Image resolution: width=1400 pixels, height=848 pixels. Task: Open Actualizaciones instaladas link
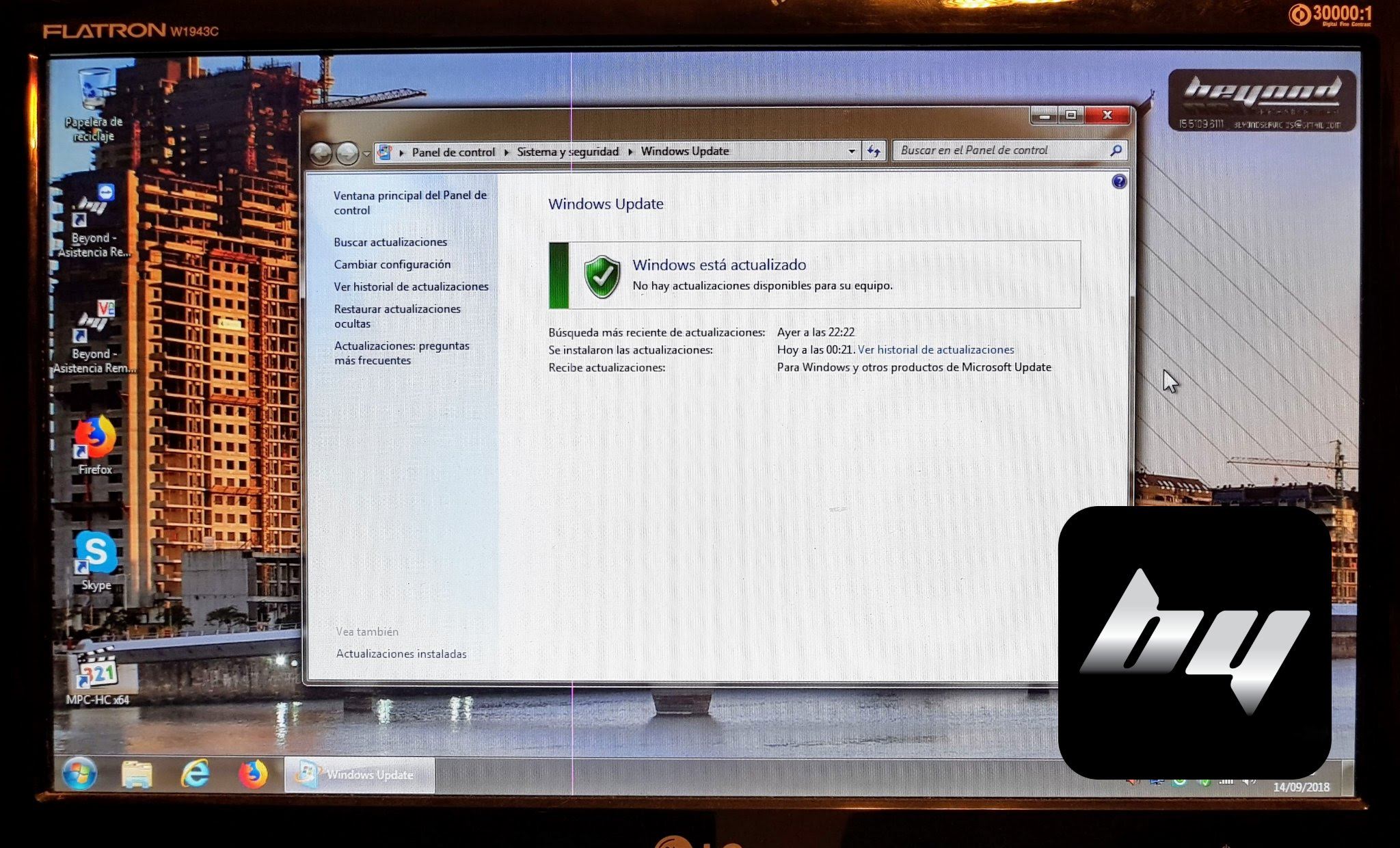click(401, 654)
